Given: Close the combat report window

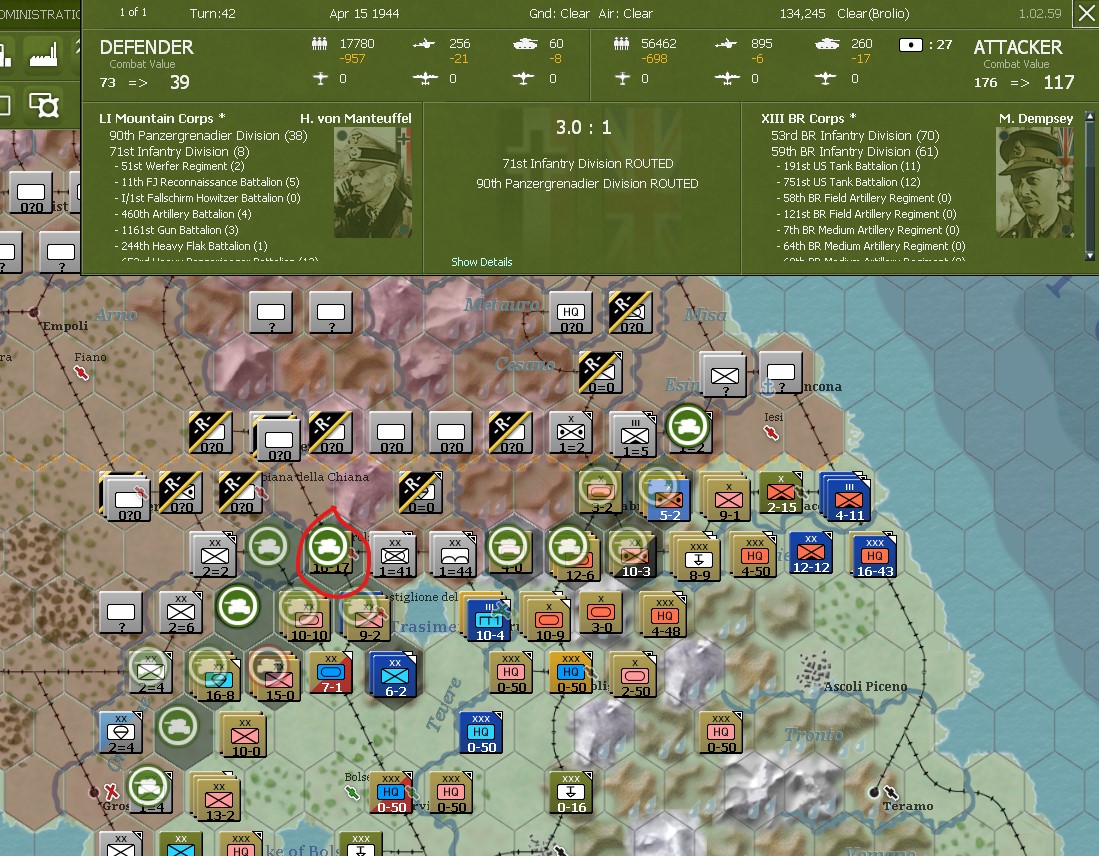Looking at the screenshot, I should [x=1086, y=13].
